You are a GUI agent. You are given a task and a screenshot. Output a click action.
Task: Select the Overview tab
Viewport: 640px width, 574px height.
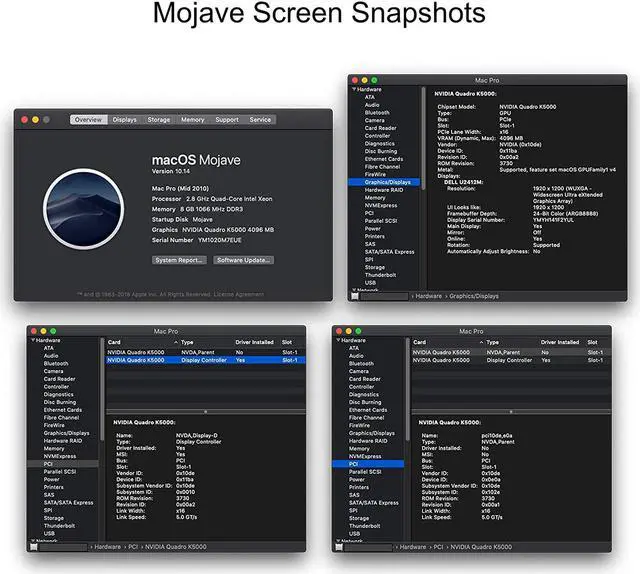coord(88,120)
